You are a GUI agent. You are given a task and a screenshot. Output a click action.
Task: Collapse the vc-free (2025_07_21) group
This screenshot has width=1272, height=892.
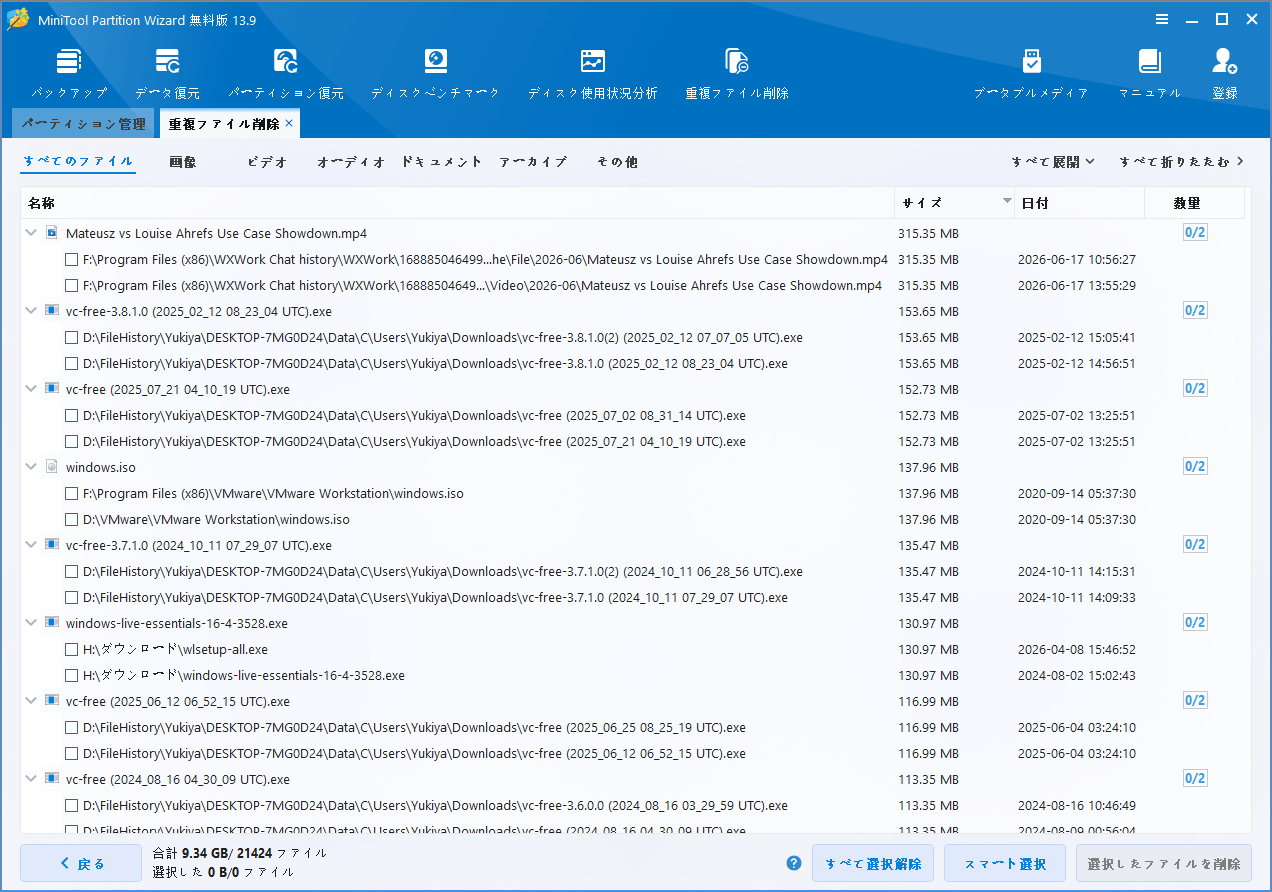(31, 389)
